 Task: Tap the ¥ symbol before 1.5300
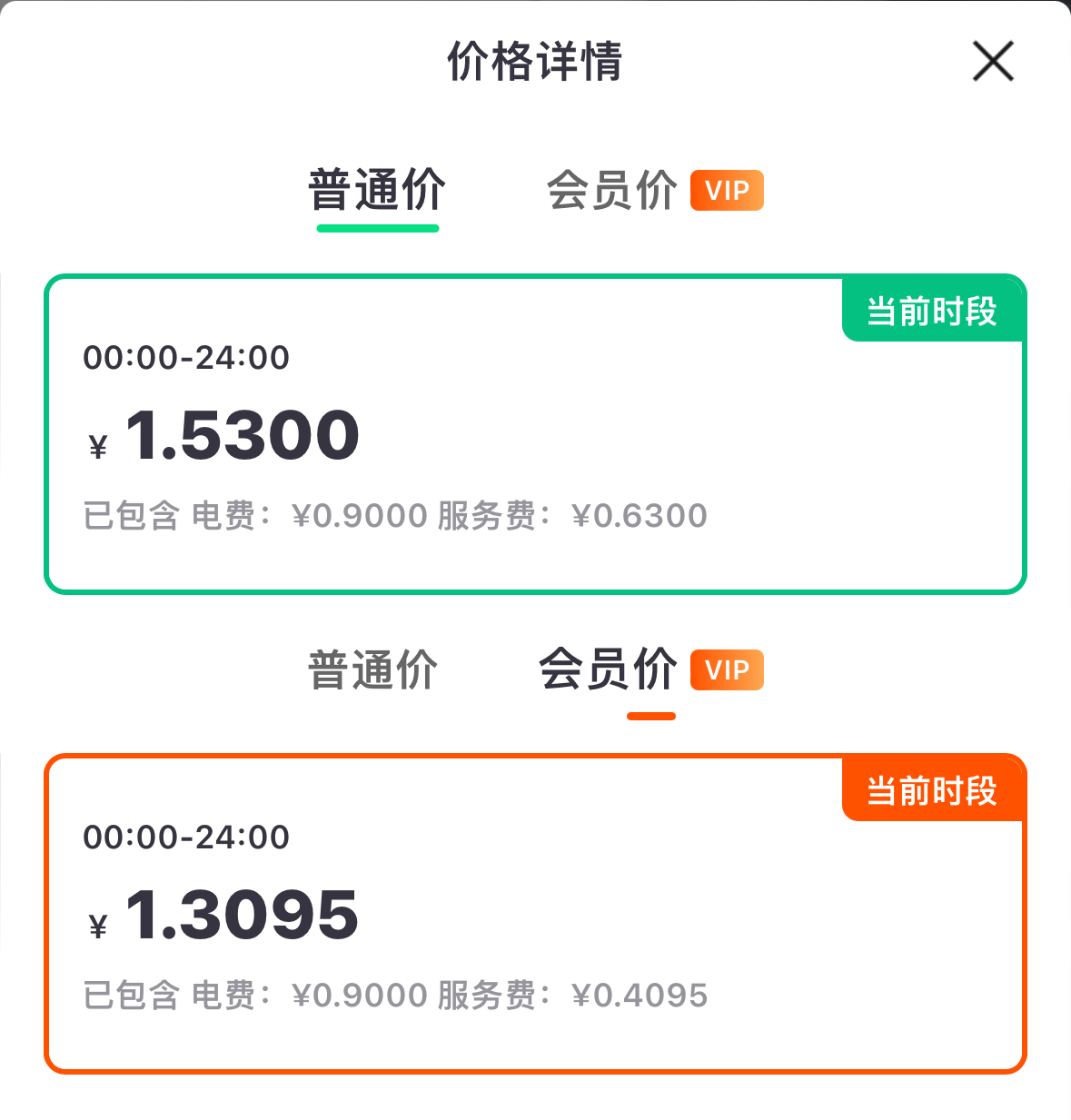point(98,447)
